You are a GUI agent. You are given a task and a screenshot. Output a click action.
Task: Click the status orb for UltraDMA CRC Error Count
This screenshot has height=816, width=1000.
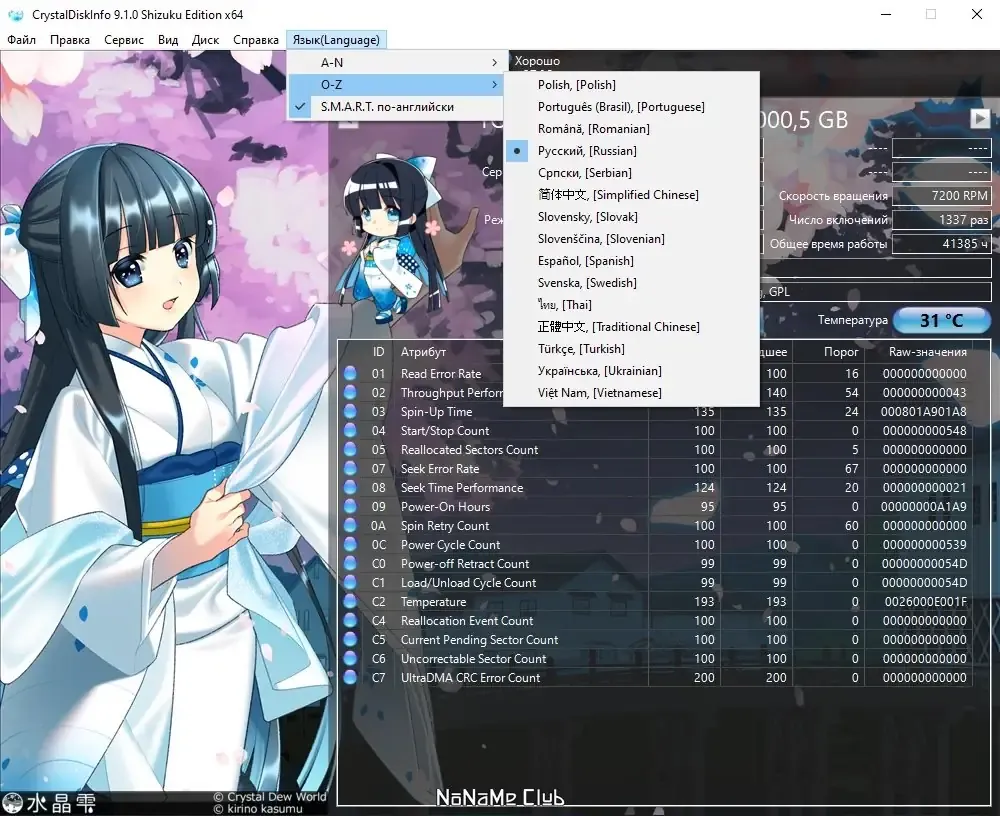pos(350,678)
